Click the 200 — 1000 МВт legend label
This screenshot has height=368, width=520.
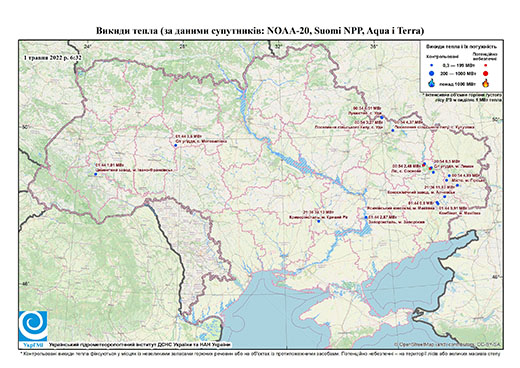click(458, 73)
